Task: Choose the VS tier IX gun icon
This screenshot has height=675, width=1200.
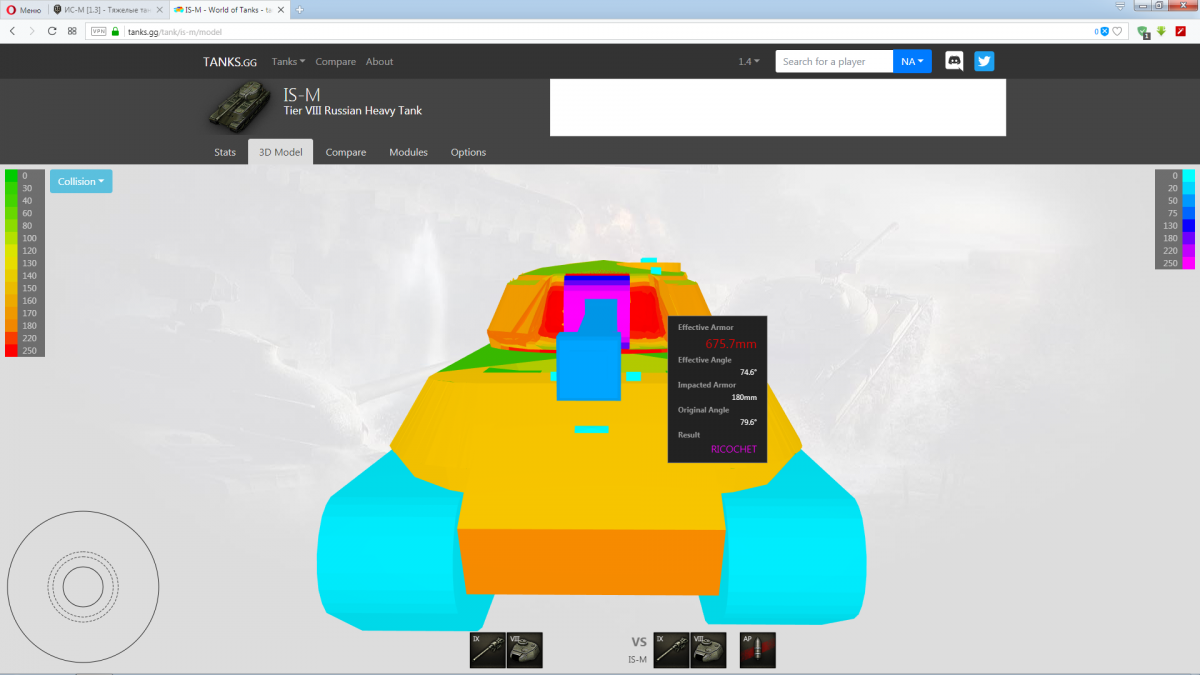Action: click(x=671, y=650)
